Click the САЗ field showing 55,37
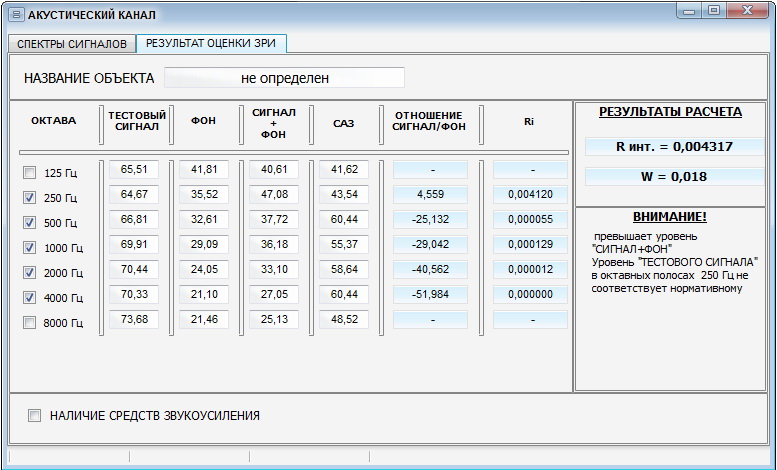777x470 pixels. pyautogui.click(x=344, y=245)
